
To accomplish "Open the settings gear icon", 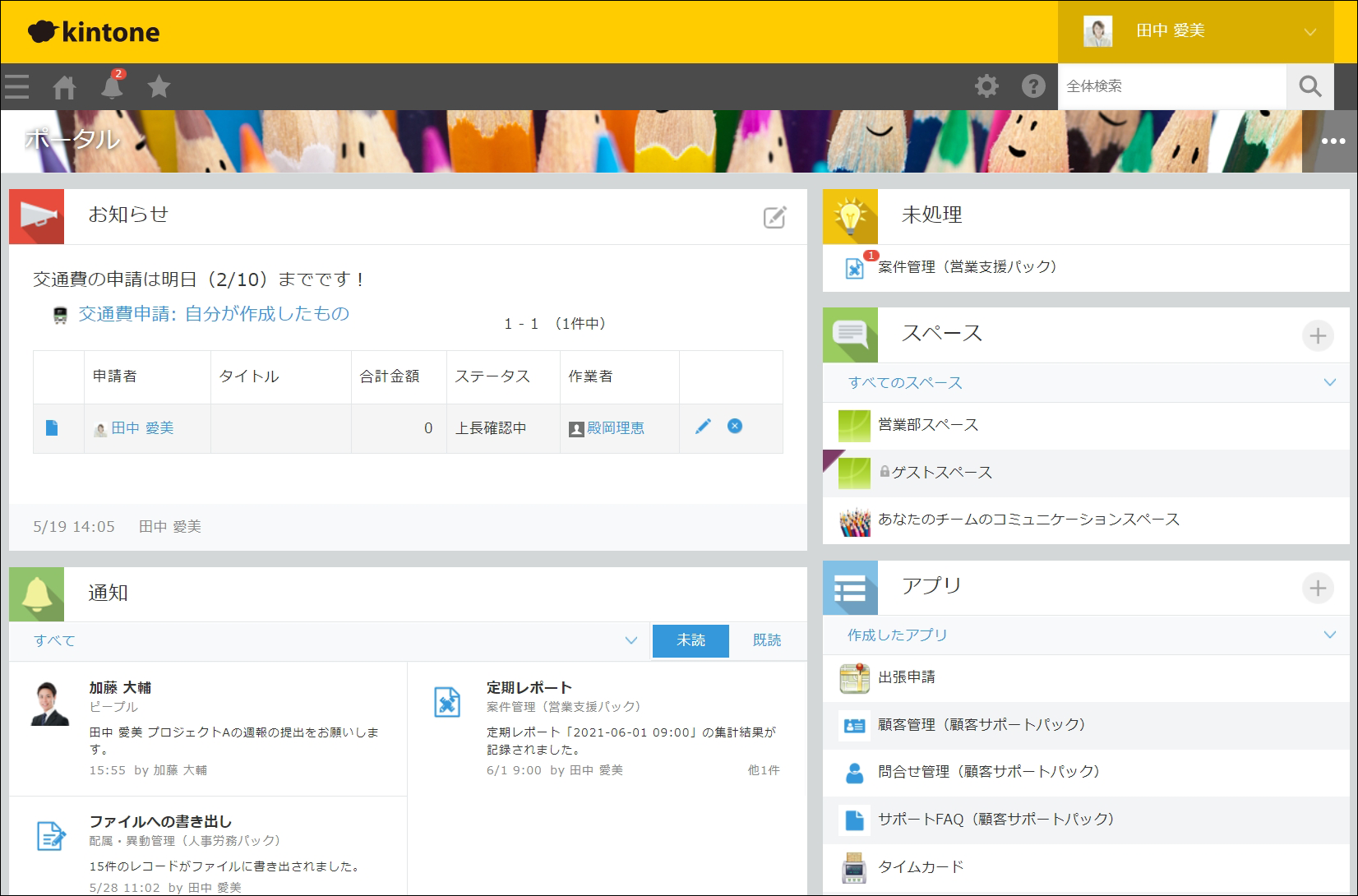I will (986, 85).
